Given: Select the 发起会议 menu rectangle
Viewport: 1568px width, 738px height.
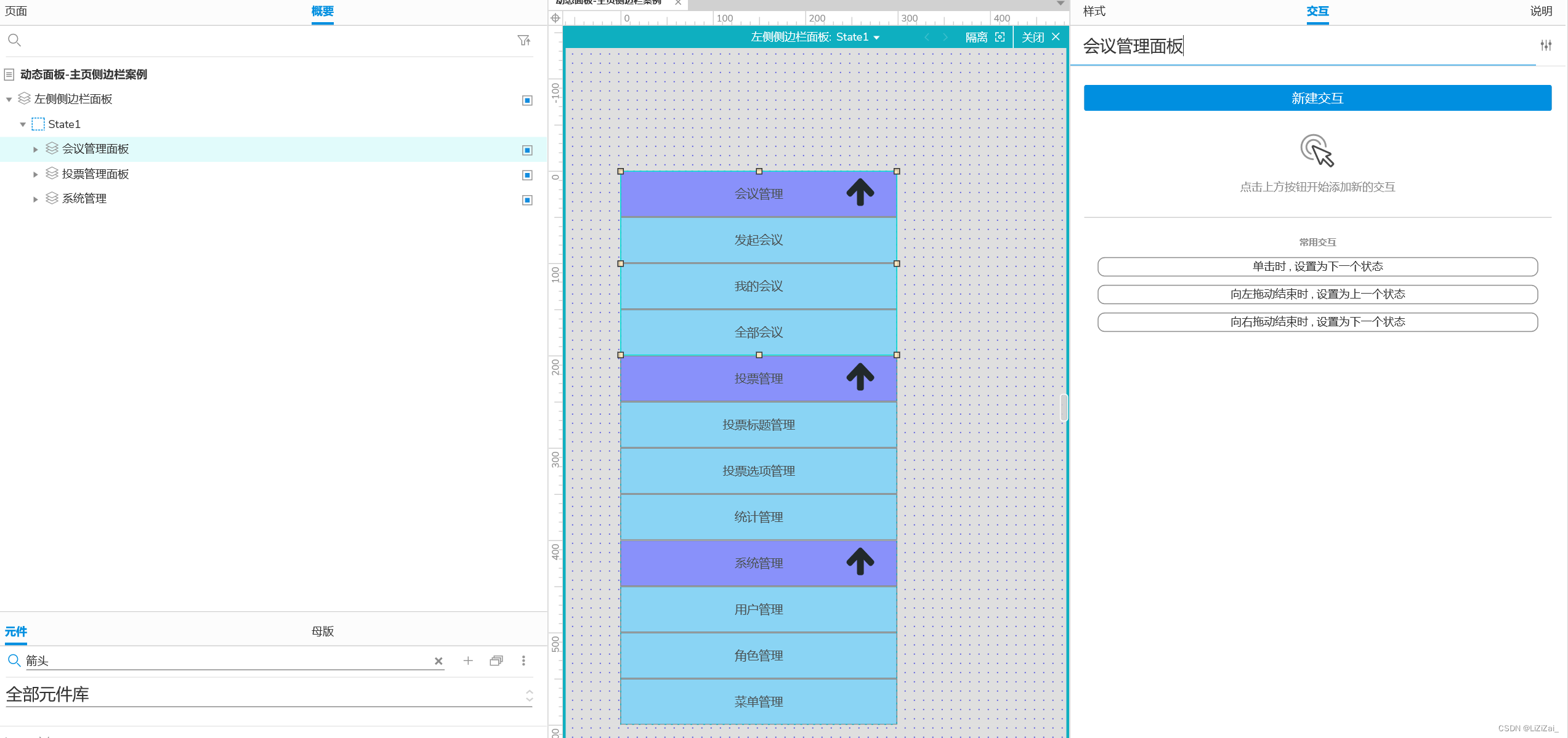Looking at the screenshot, I should click(x=758, y=240).
